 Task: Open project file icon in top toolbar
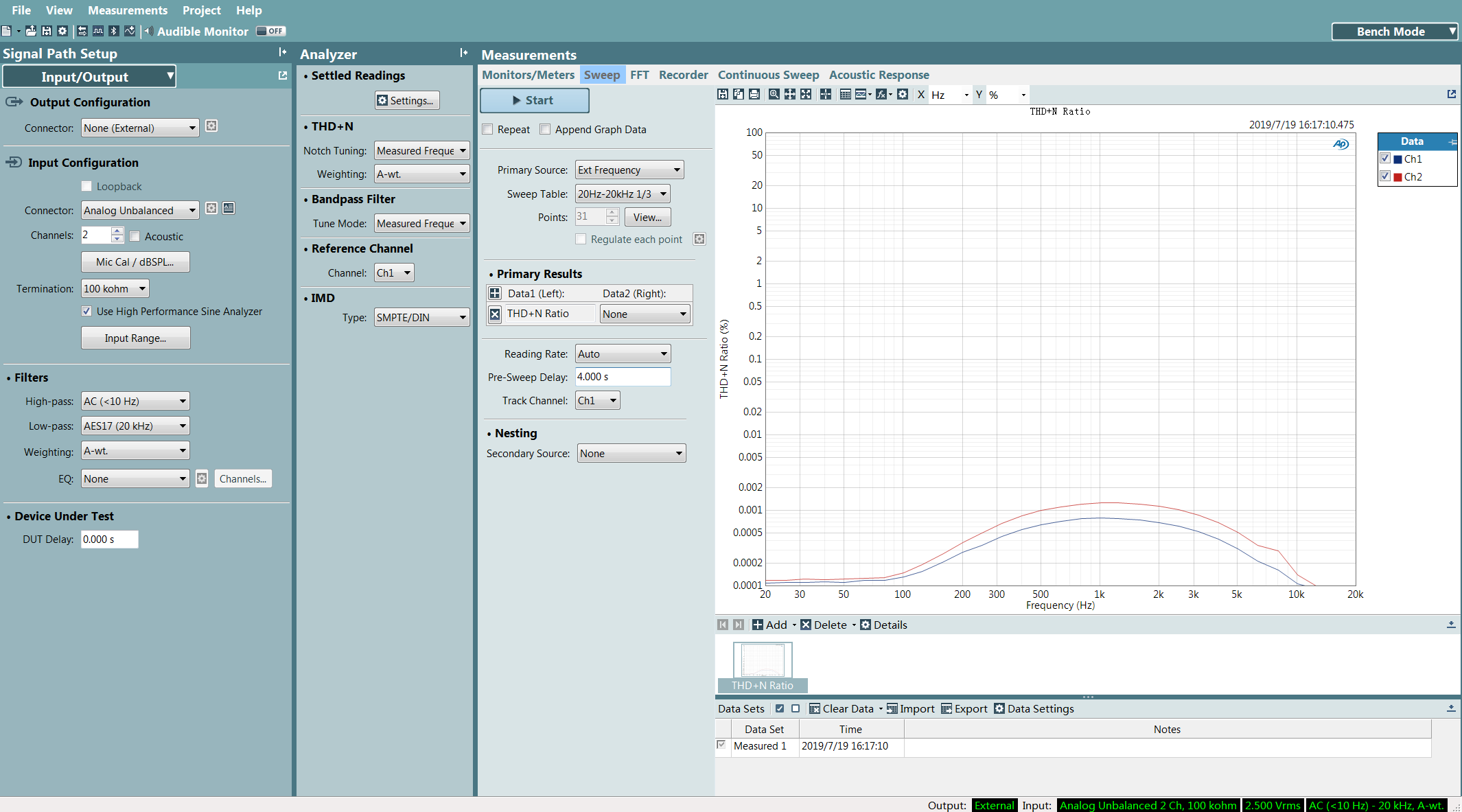pyautogui.click(x=31, y=31)
